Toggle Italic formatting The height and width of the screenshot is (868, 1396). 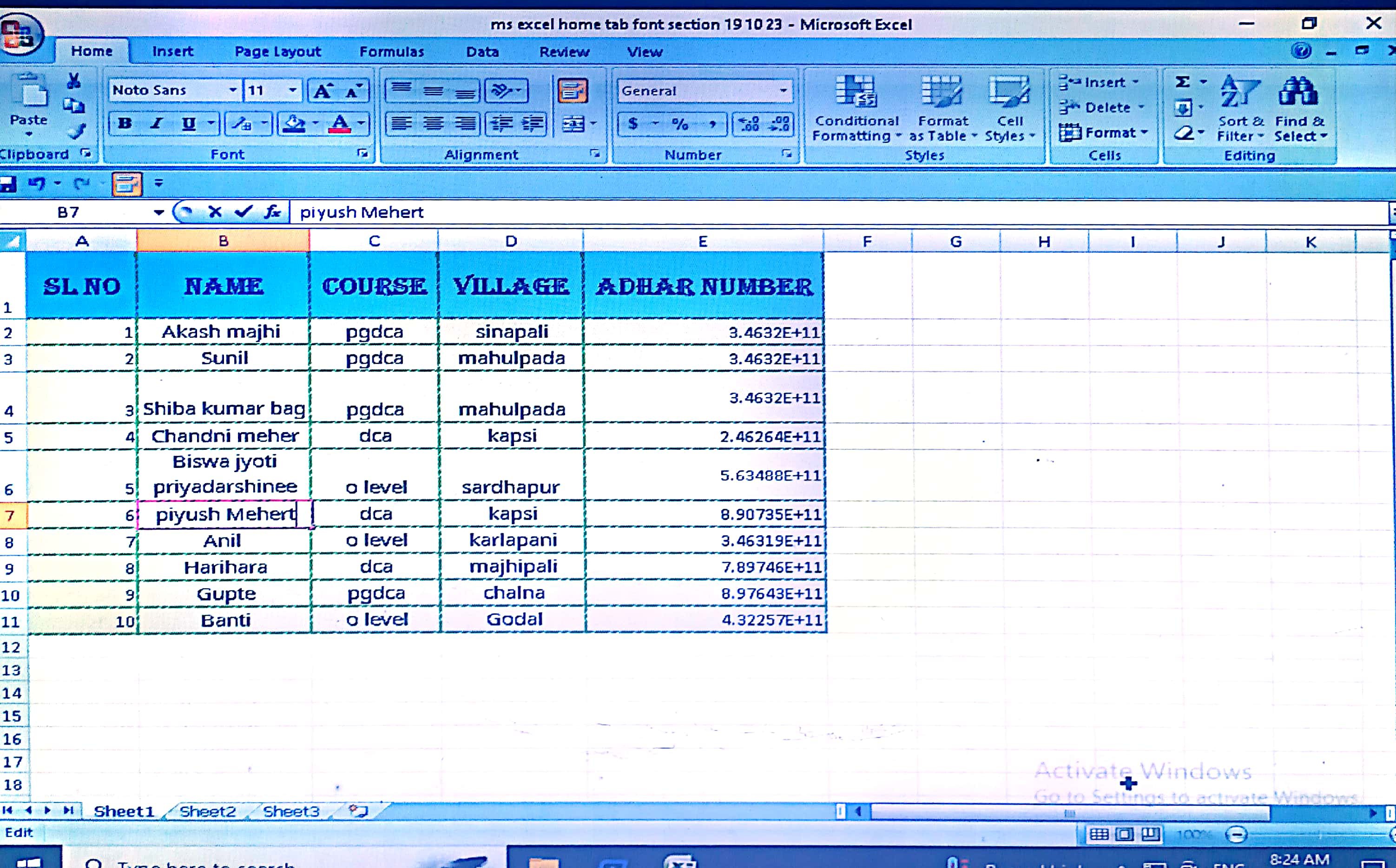(x=156, y=124)
